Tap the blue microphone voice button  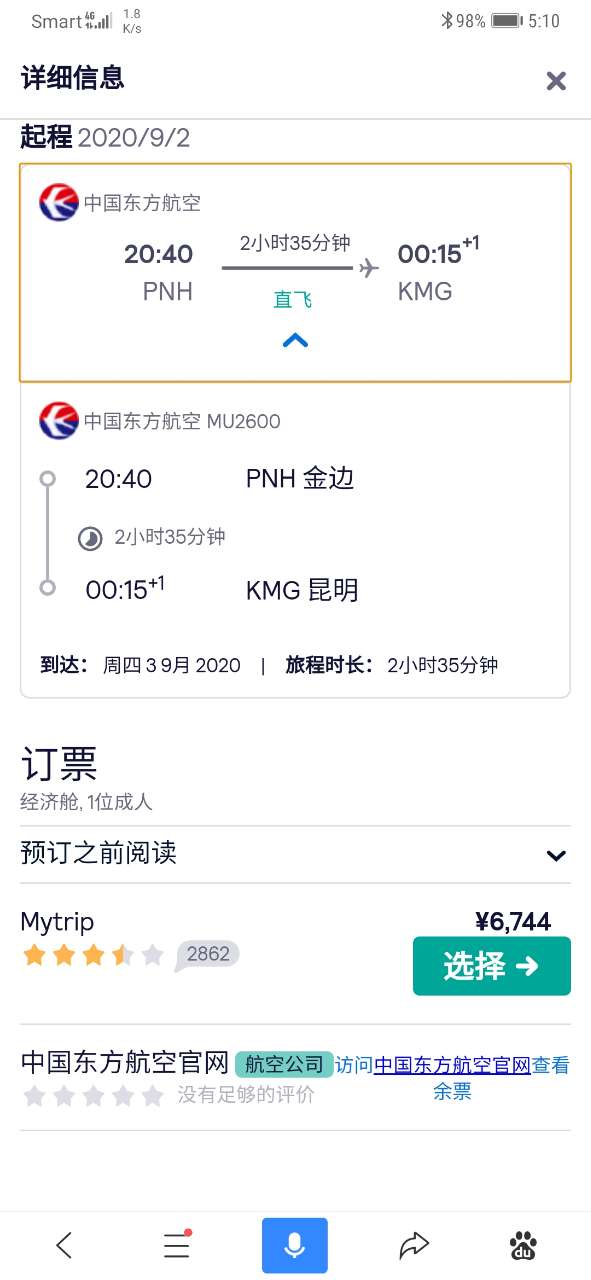295,1245
